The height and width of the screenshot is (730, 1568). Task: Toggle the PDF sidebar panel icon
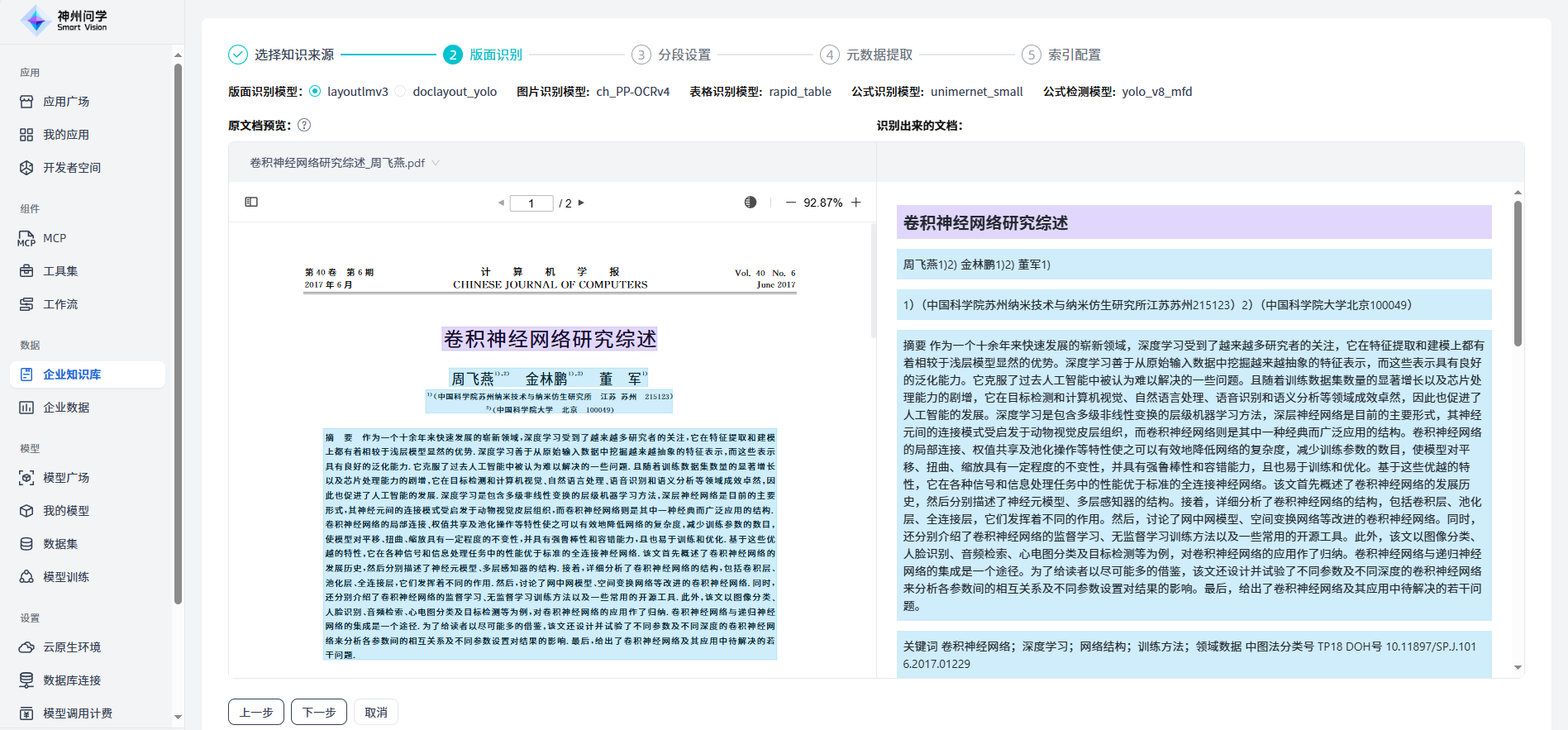click(x=251, y=202)
